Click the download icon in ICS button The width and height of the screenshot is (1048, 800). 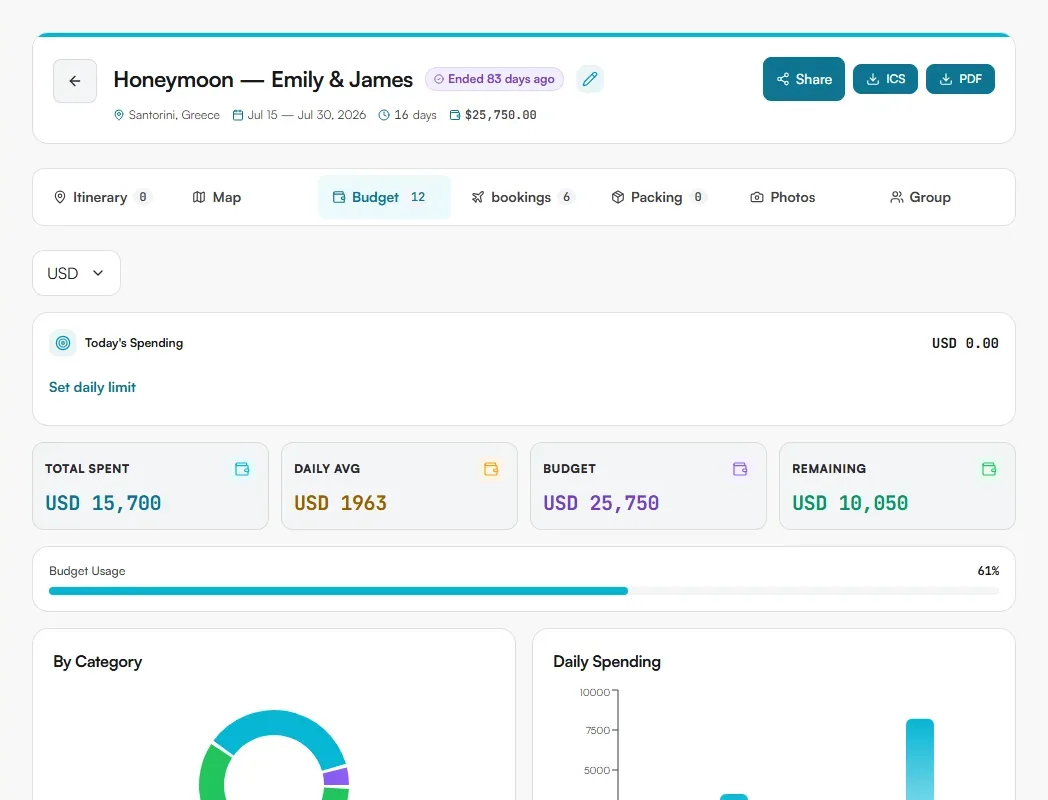point(873,79)
